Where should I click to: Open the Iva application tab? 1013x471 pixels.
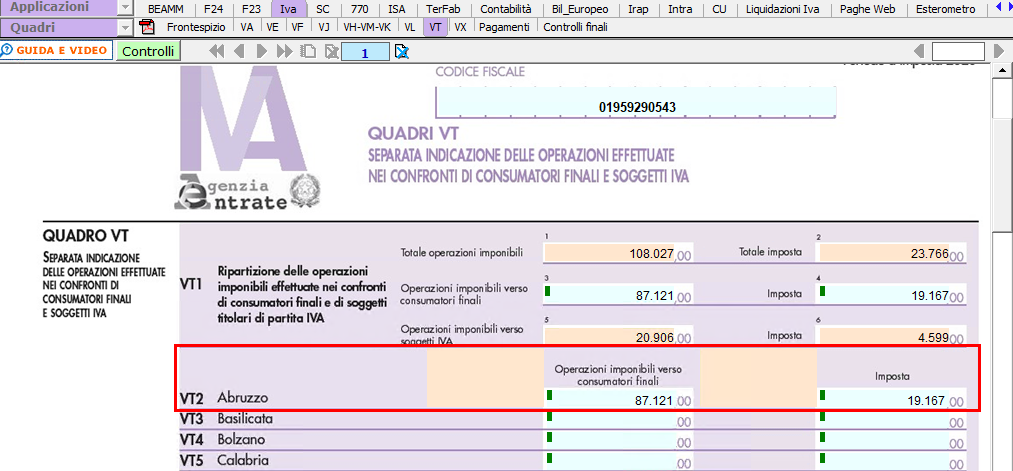[x=289, y=9]
